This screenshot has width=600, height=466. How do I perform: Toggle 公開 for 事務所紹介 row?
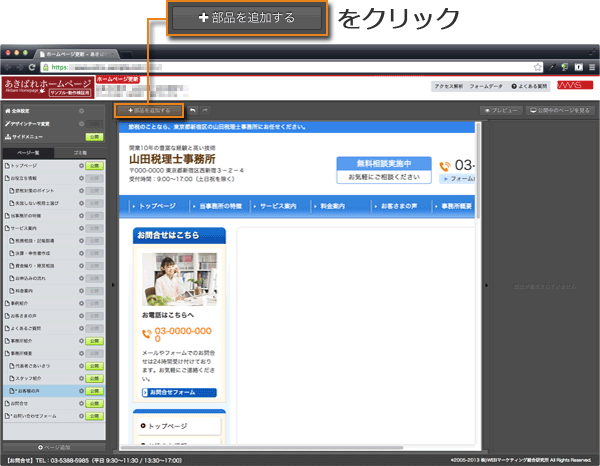(95, 341)
